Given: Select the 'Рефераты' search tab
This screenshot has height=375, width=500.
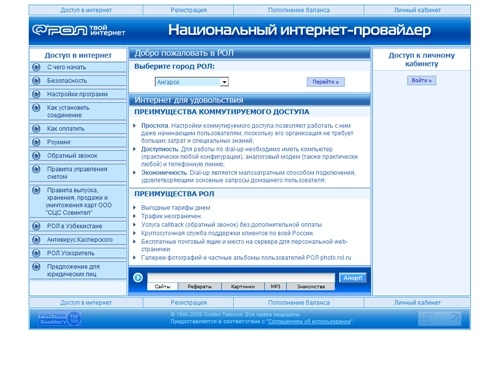Looking at the screenshot, I should coord(200,286).
